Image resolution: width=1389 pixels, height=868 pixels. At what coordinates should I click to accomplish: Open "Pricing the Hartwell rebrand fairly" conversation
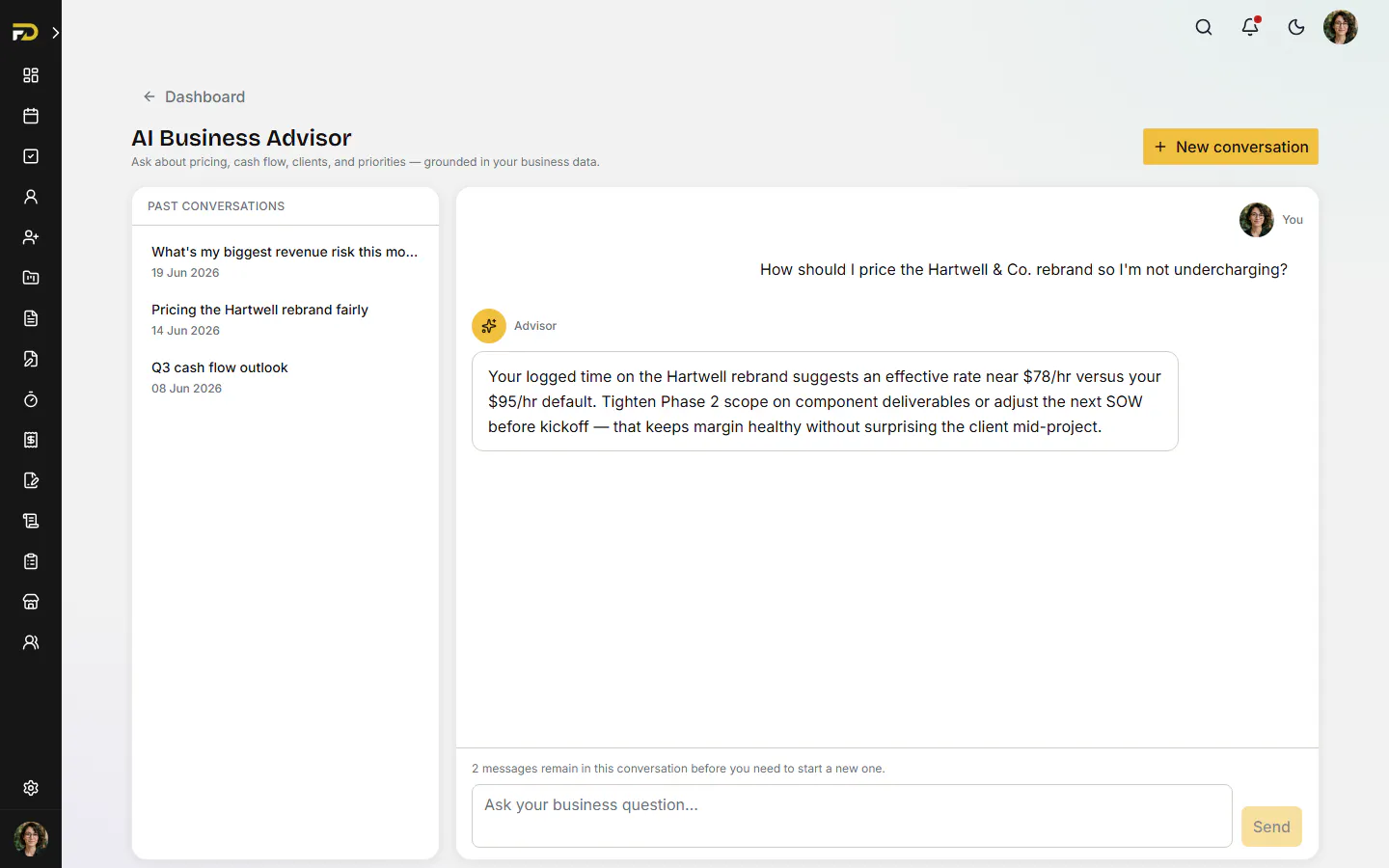285,319
